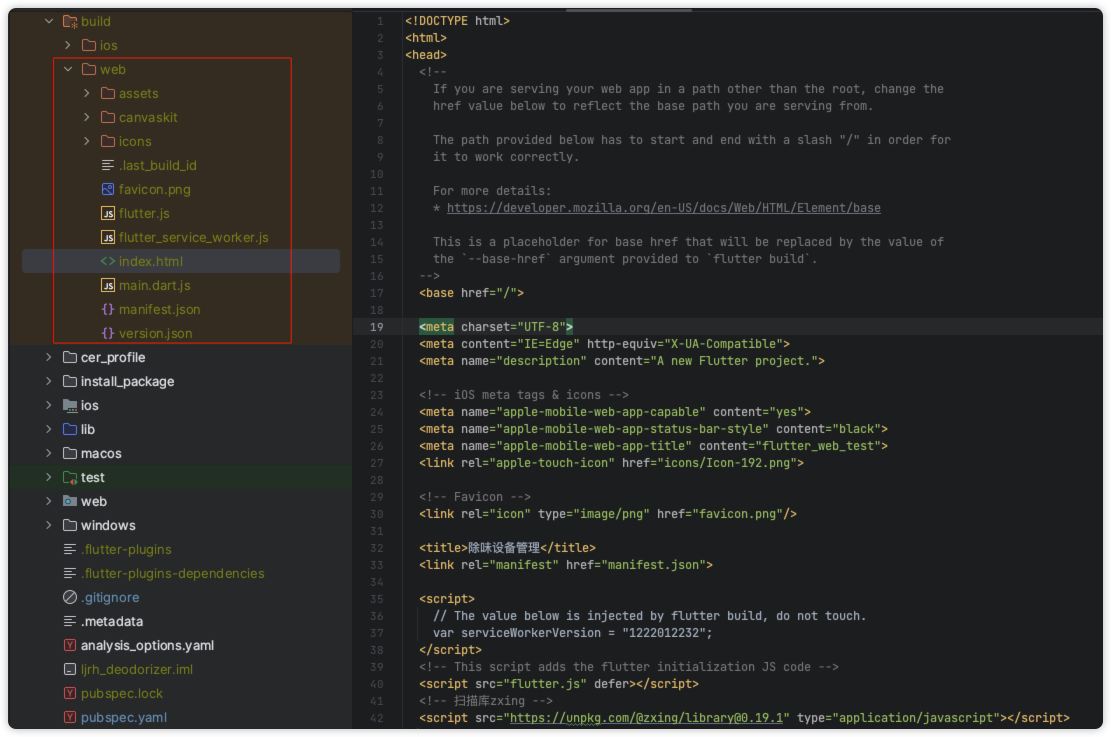Click the lib source folder icon

(x=70, y=429)
